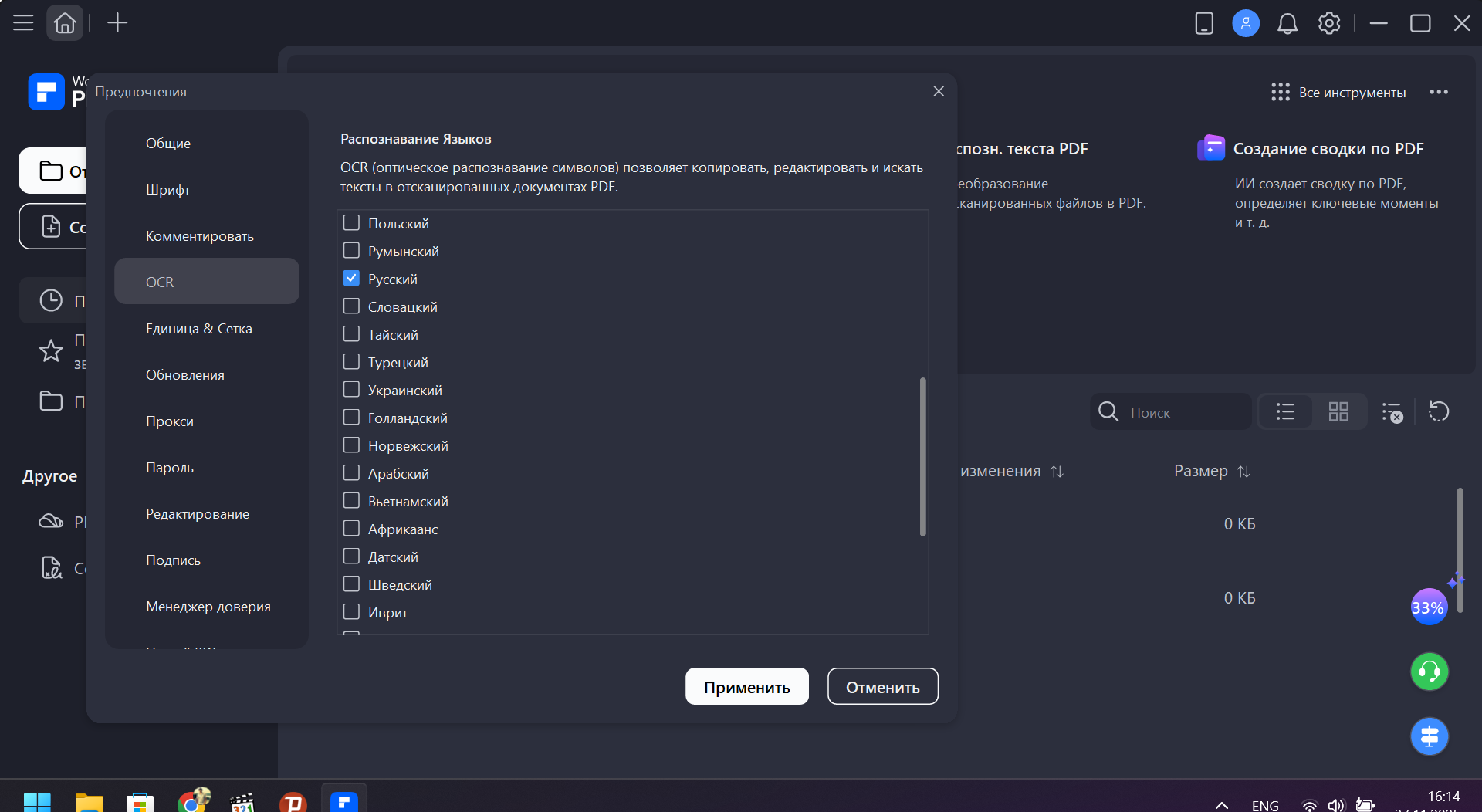Screen dimensions: 1482x812
Task: Open the notifications bell icon
Action: tap(1287, 24)
